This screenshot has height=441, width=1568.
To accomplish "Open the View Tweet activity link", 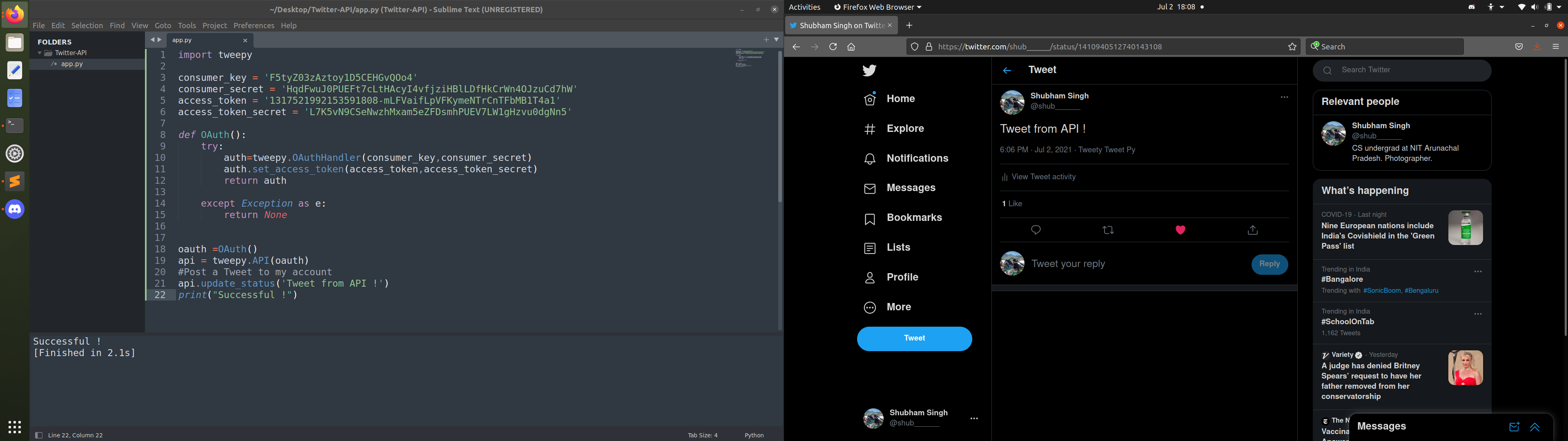I will point(1043,177).
